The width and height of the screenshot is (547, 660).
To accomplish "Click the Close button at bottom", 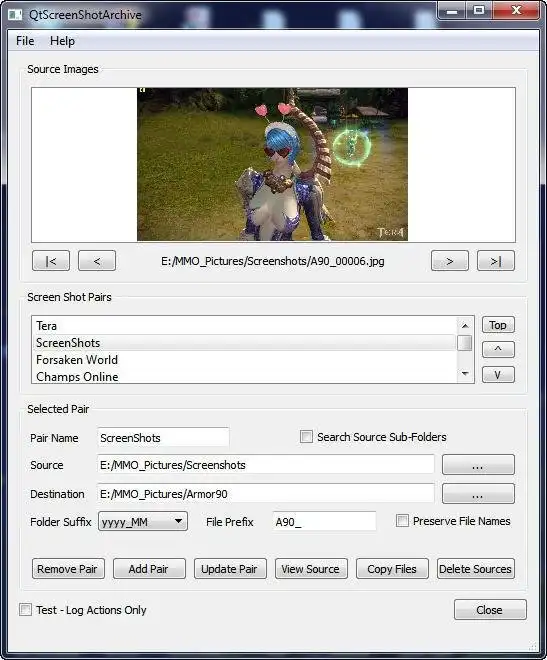I will click(490, 609).
